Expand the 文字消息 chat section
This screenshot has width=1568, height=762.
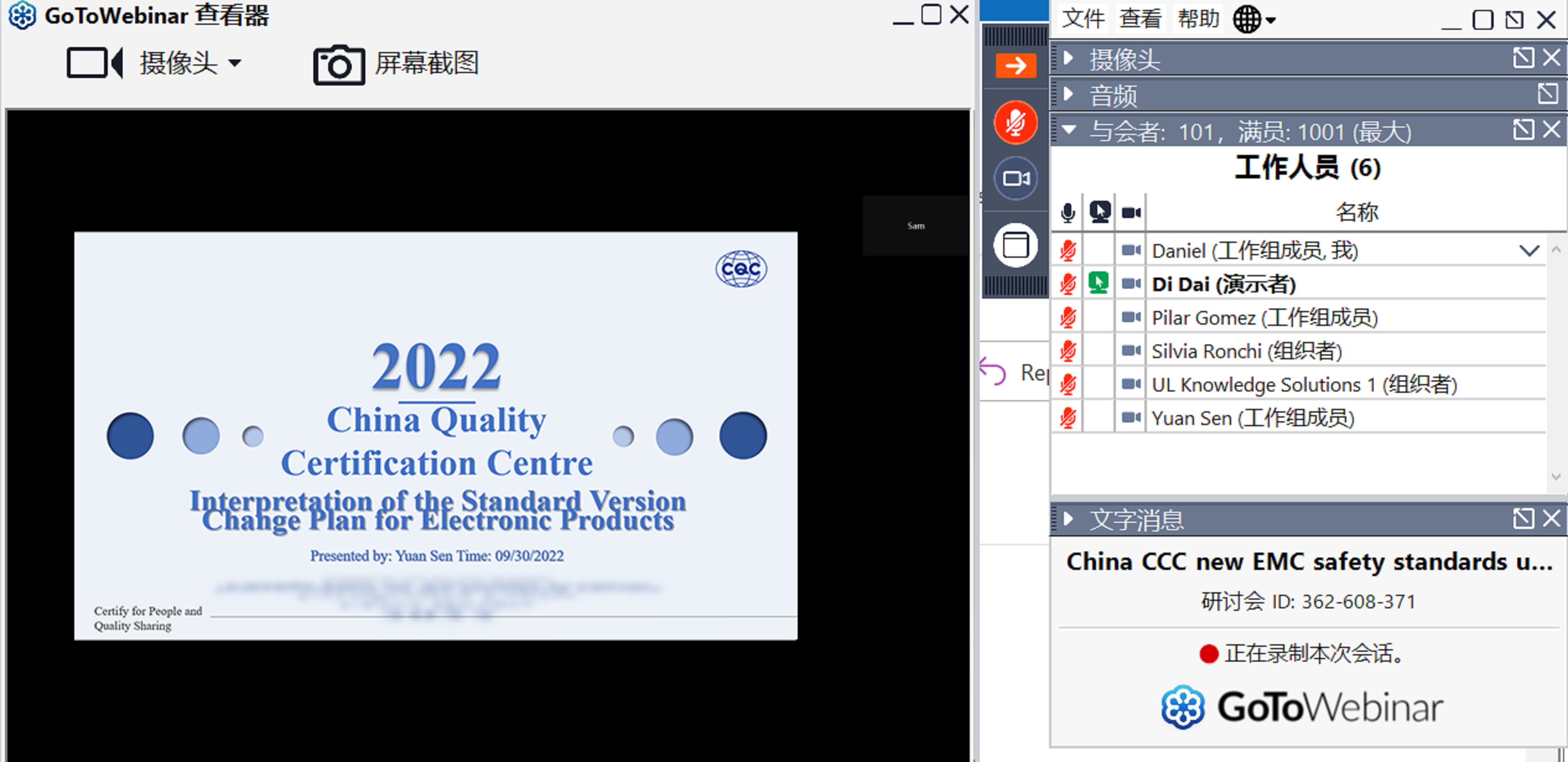pos(1068,519)
